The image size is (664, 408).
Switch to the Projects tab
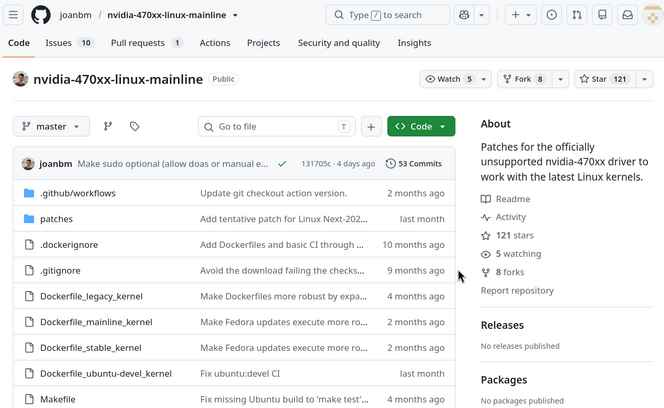(x=263, y=43)
